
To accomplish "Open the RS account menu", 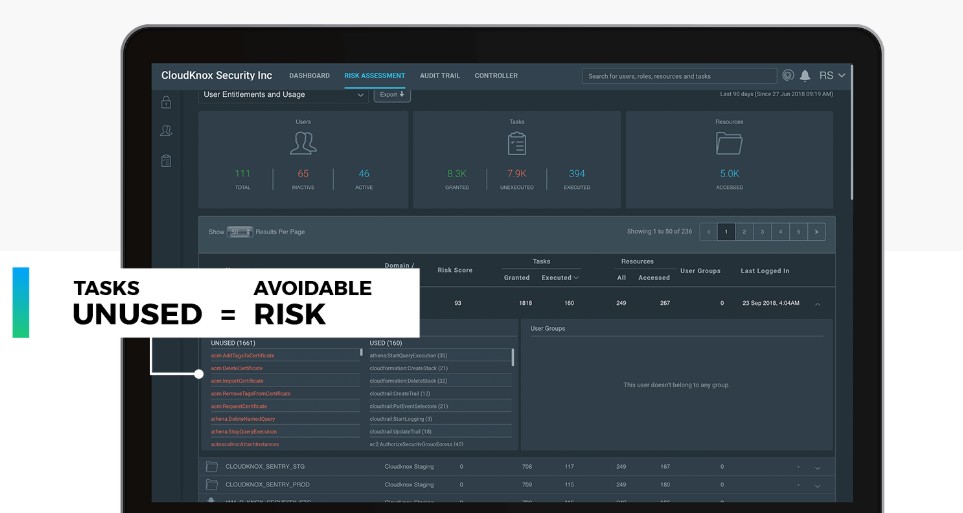I will 832,76.
